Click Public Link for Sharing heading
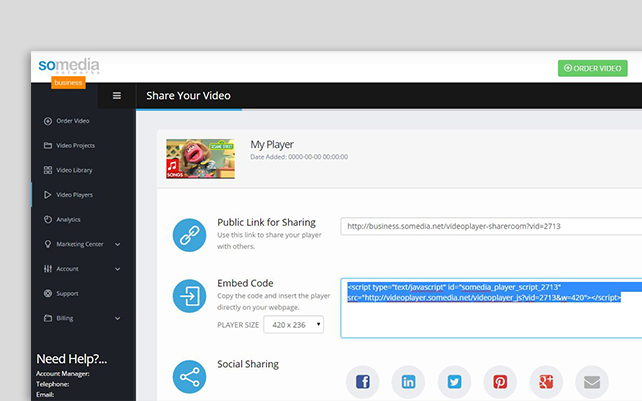 (x=266, y=222)
